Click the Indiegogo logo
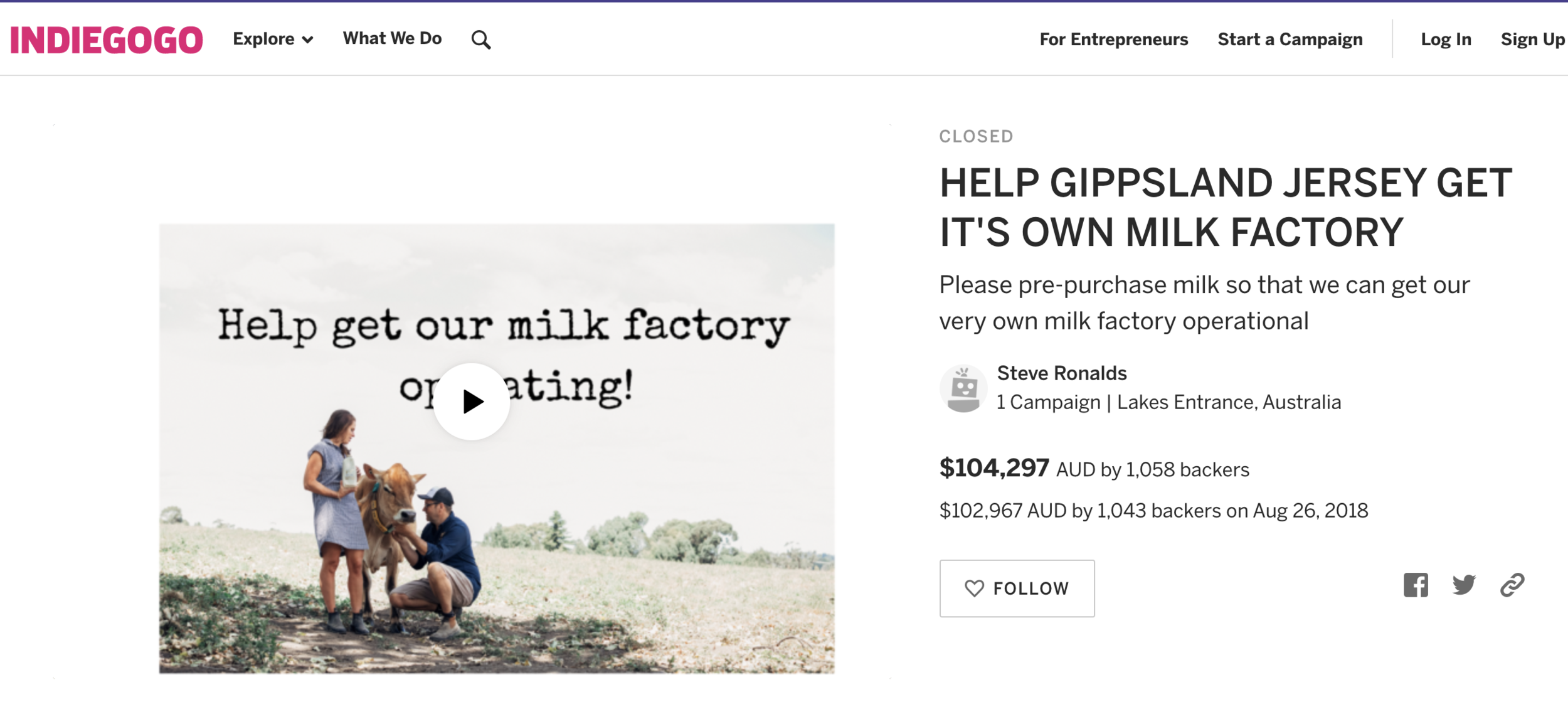 [x=107, y=40]
